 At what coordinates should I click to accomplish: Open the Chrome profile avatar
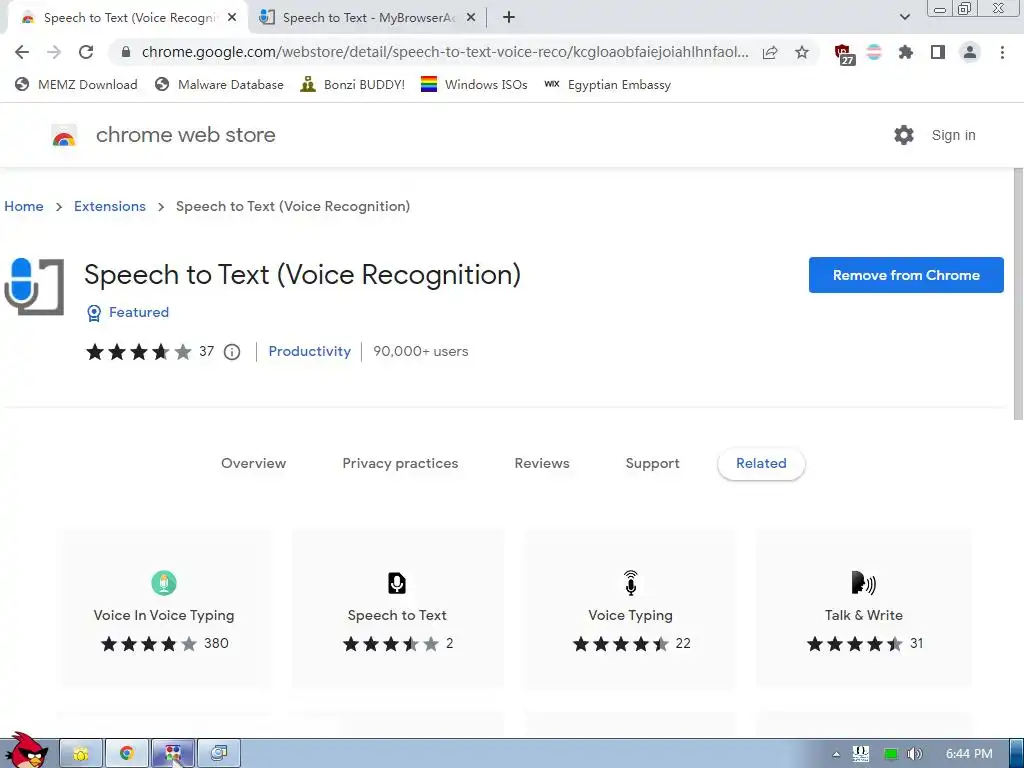(x=970, y=52)
